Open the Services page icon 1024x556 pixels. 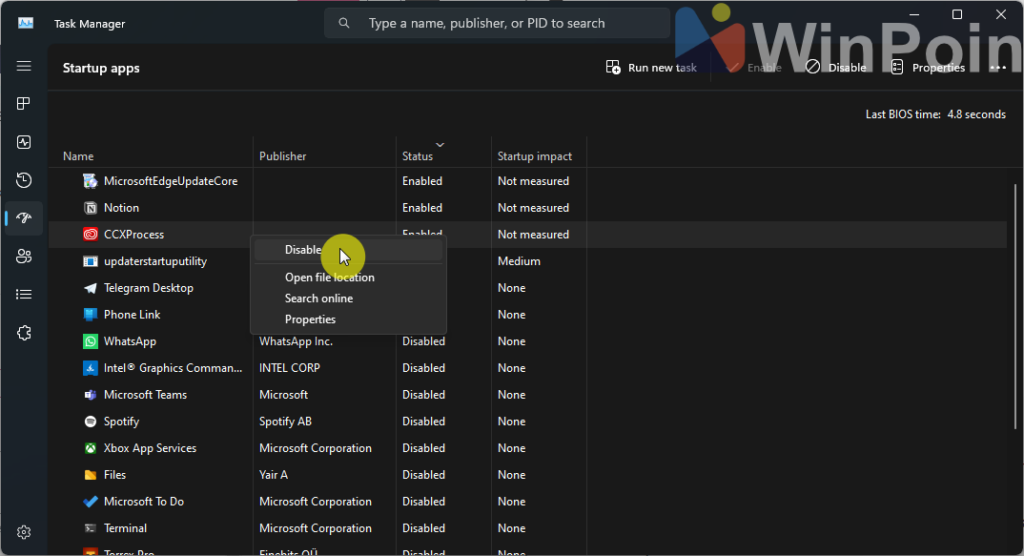coord(24,332)
